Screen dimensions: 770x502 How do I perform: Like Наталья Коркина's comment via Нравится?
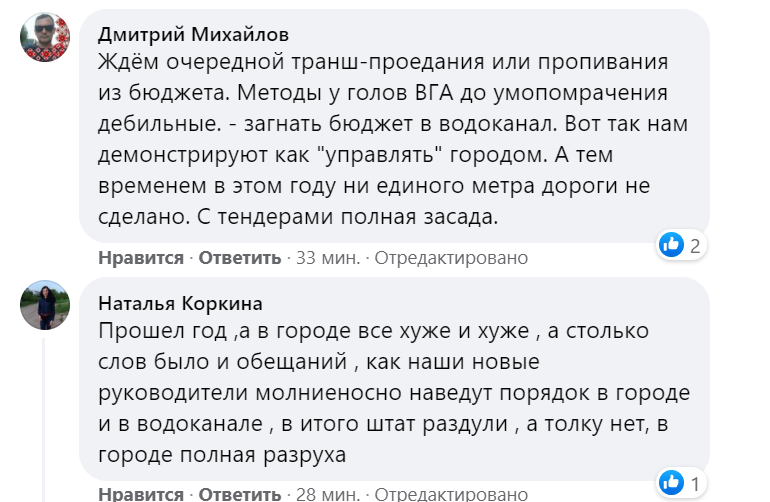[x=140, y=494]
